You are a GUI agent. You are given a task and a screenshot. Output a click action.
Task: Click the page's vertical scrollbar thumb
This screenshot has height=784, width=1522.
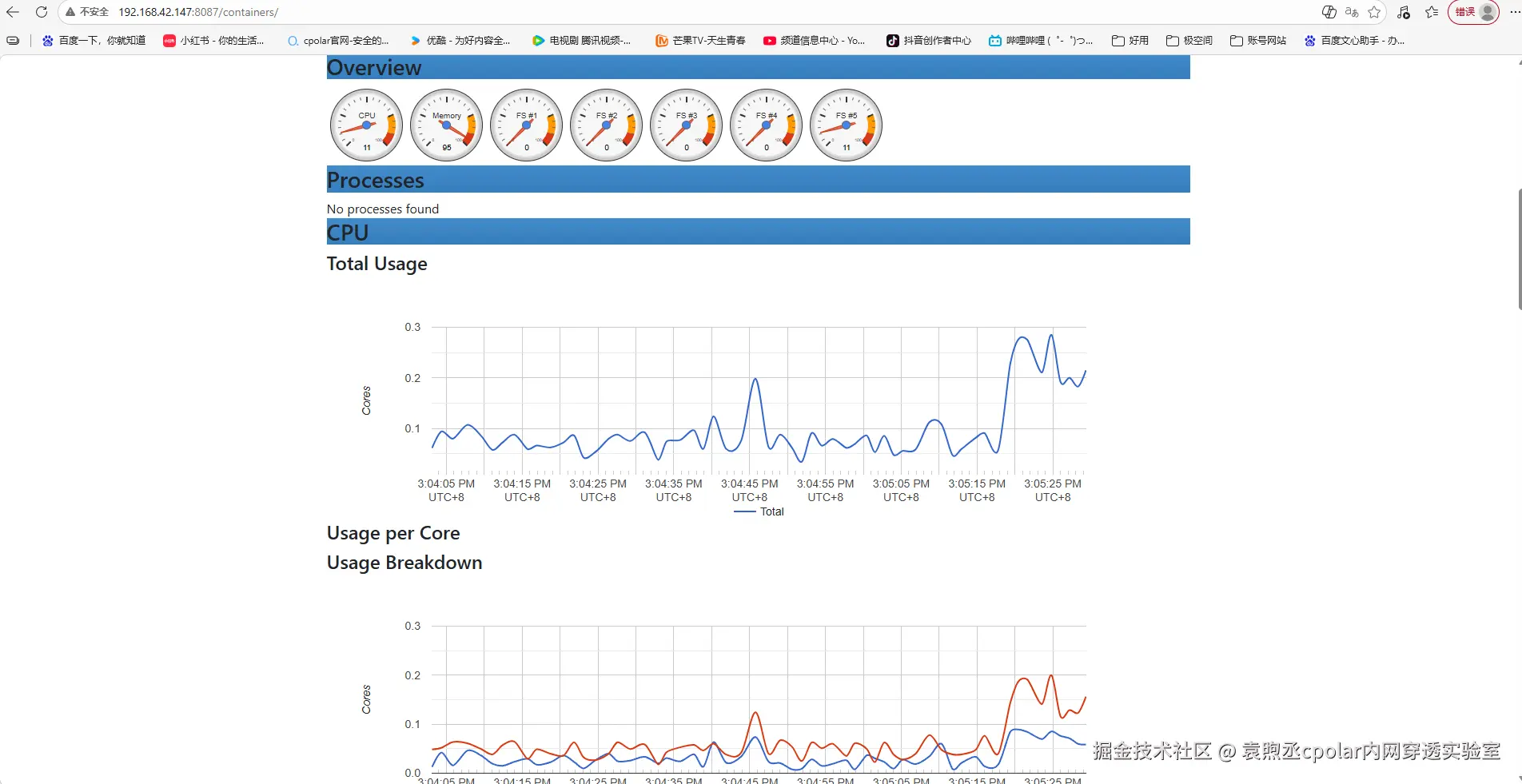point(1519,249)
